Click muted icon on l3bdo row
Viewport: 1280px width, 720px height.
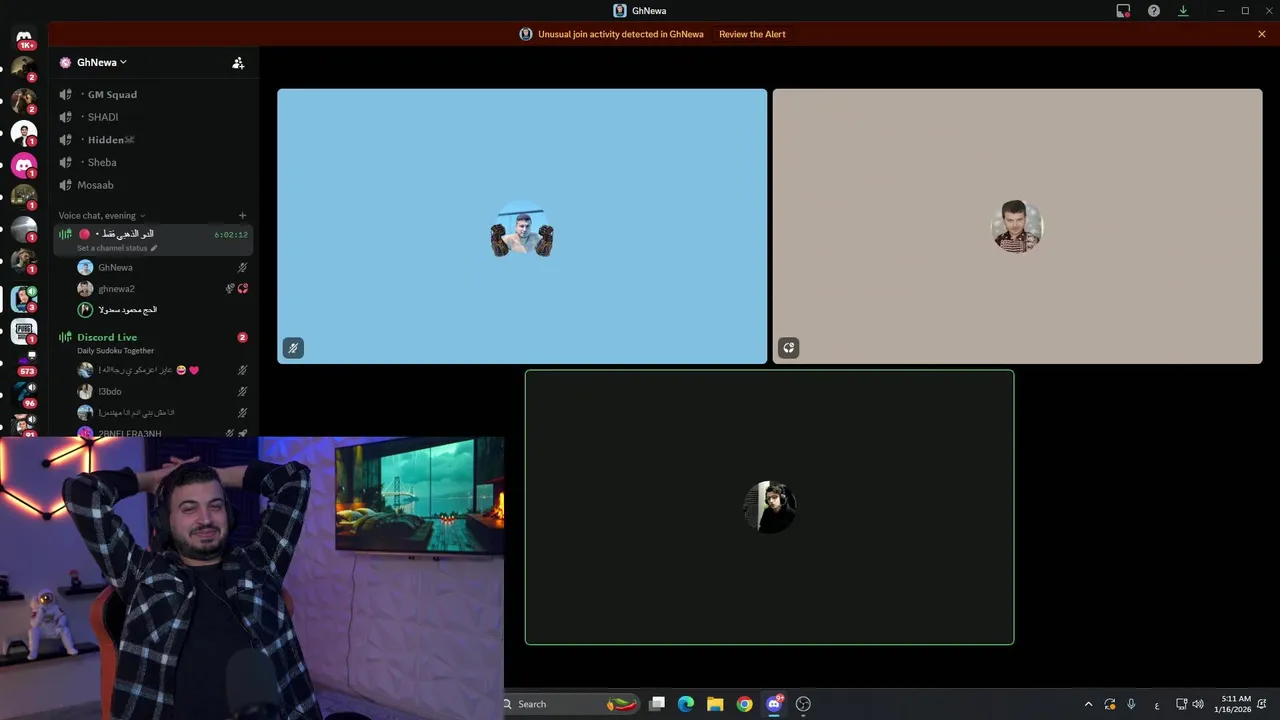[x=242, y=391]
